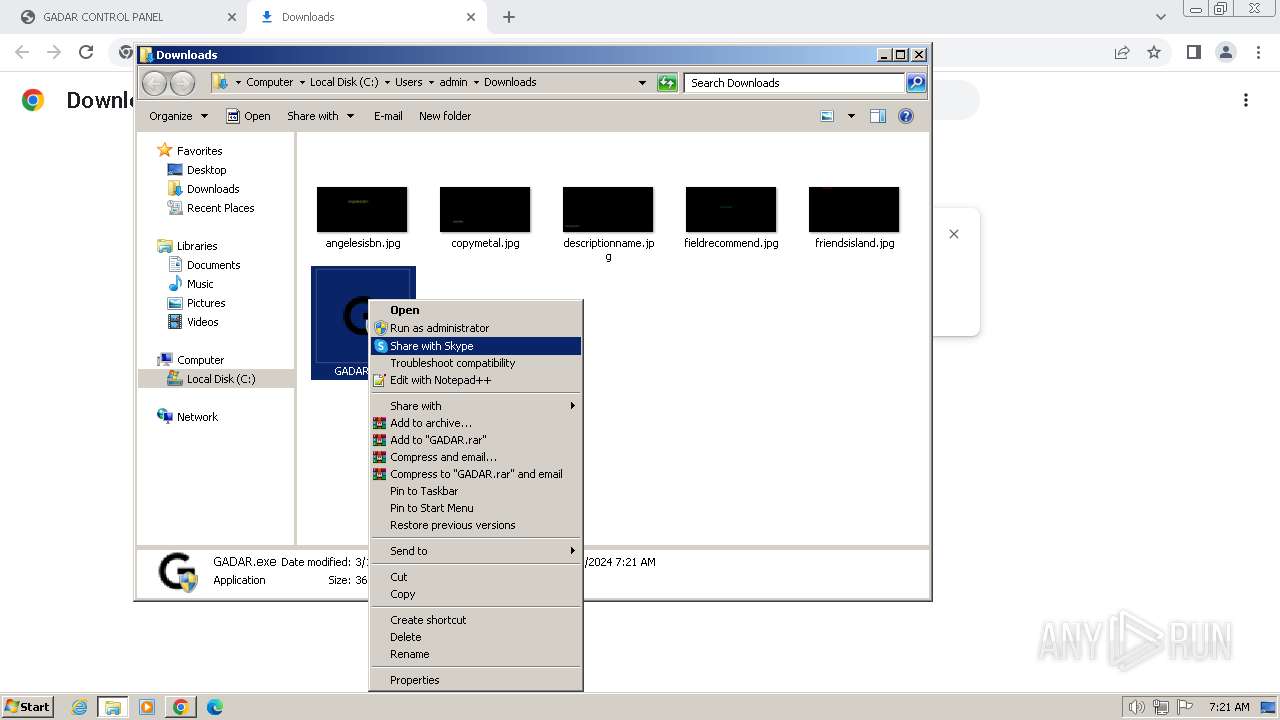Click WinRAR icon beside Compress and email

[380, 457]
